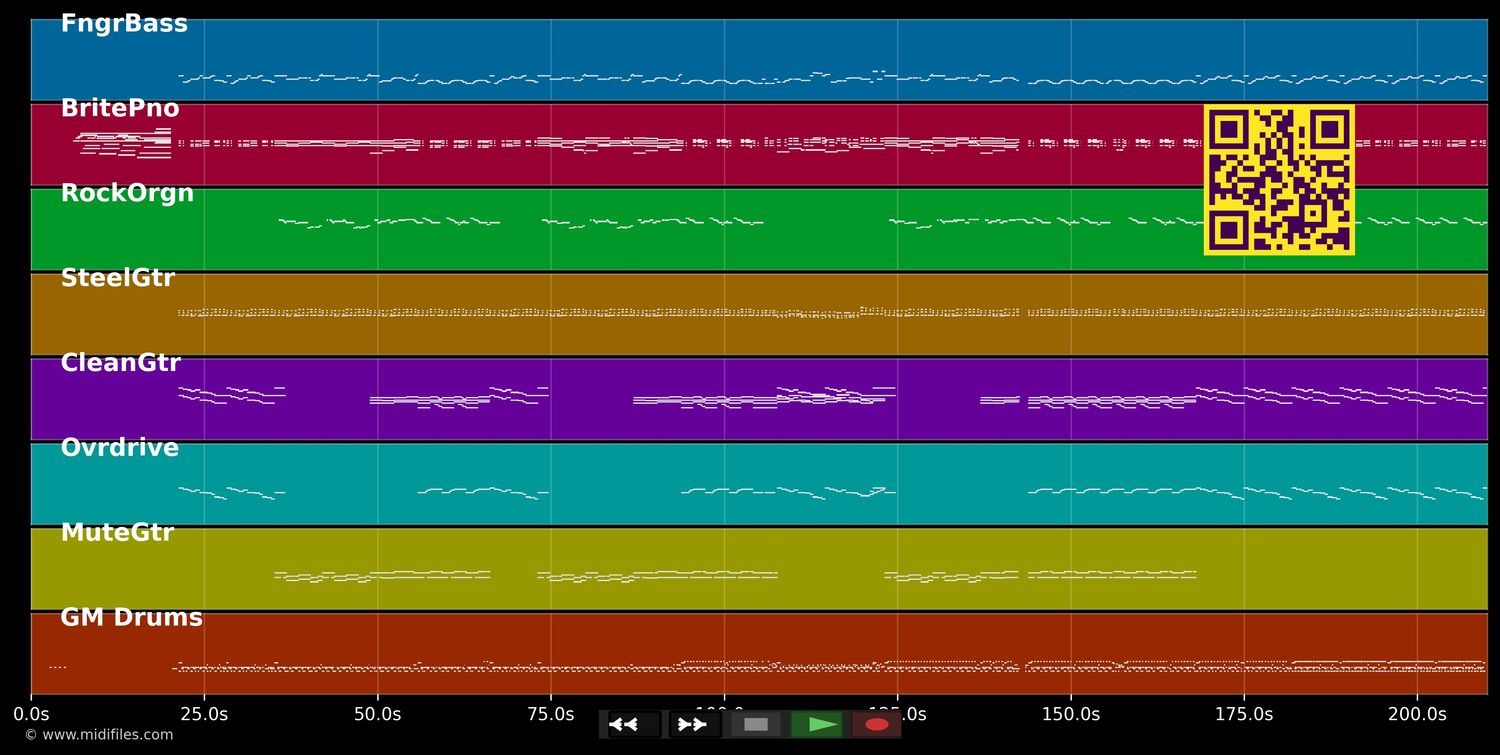Click the 150.0s time label
Screen dimensions: 1500x755
(1070, 713)
